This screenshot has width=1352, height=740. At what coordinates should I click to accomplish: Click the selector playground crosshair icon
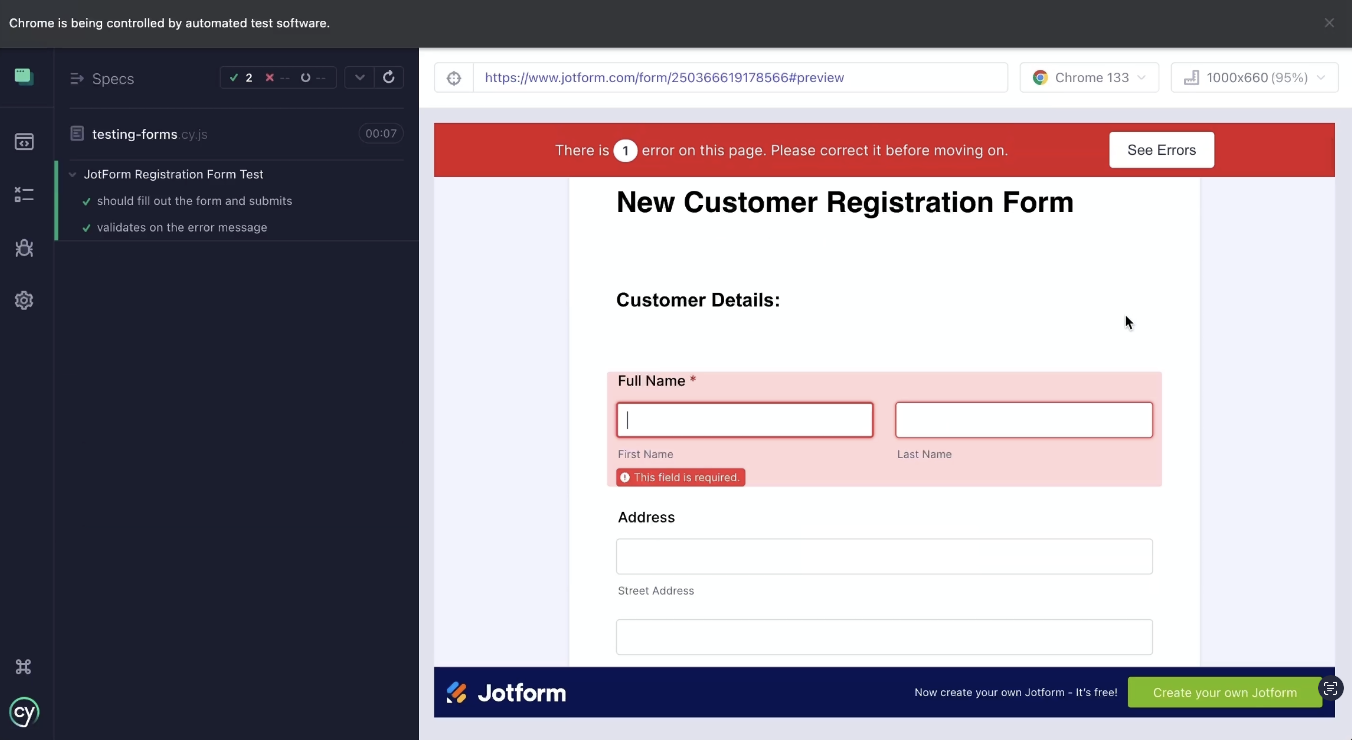tap(454, 78)
